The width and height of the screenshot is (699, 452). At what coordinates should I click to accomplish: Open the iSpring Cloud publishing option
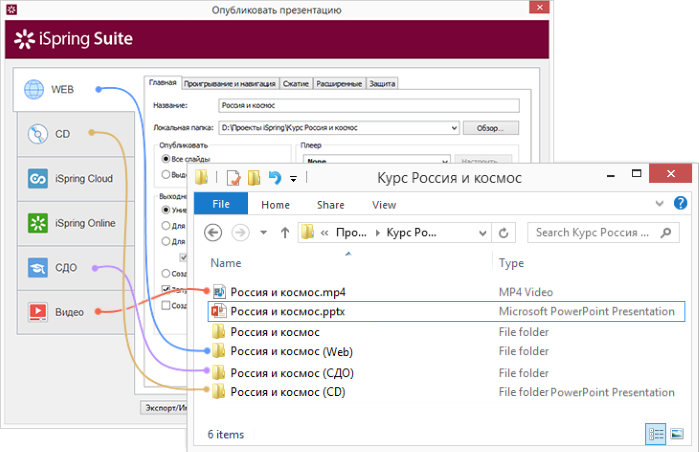(76, 179)
